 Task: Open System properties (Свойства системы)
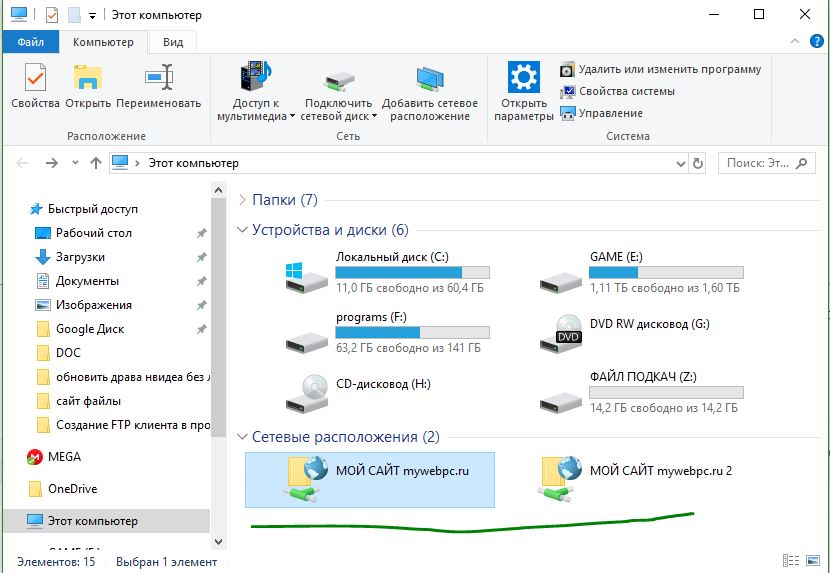coord(618,91)
